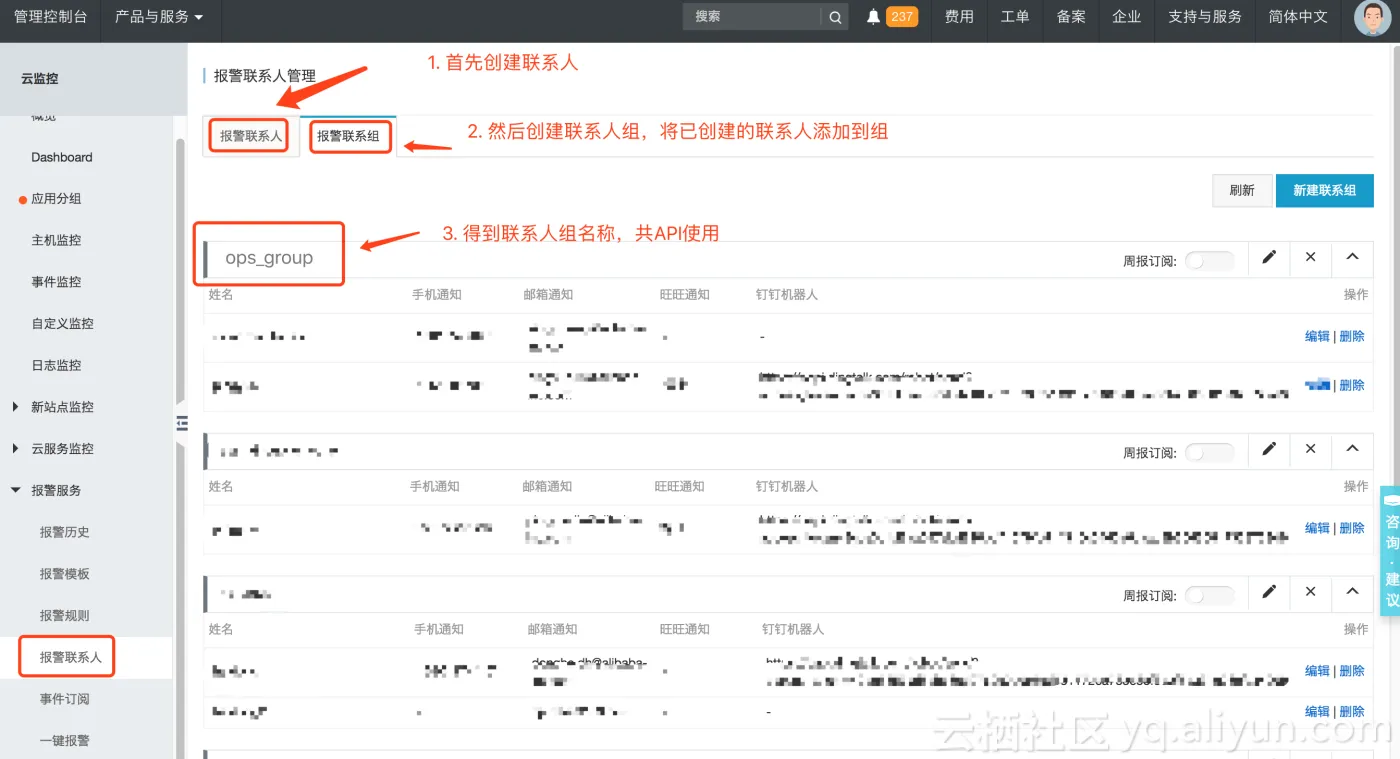Click 编辑 for first contact in third group

point(1317,671)
